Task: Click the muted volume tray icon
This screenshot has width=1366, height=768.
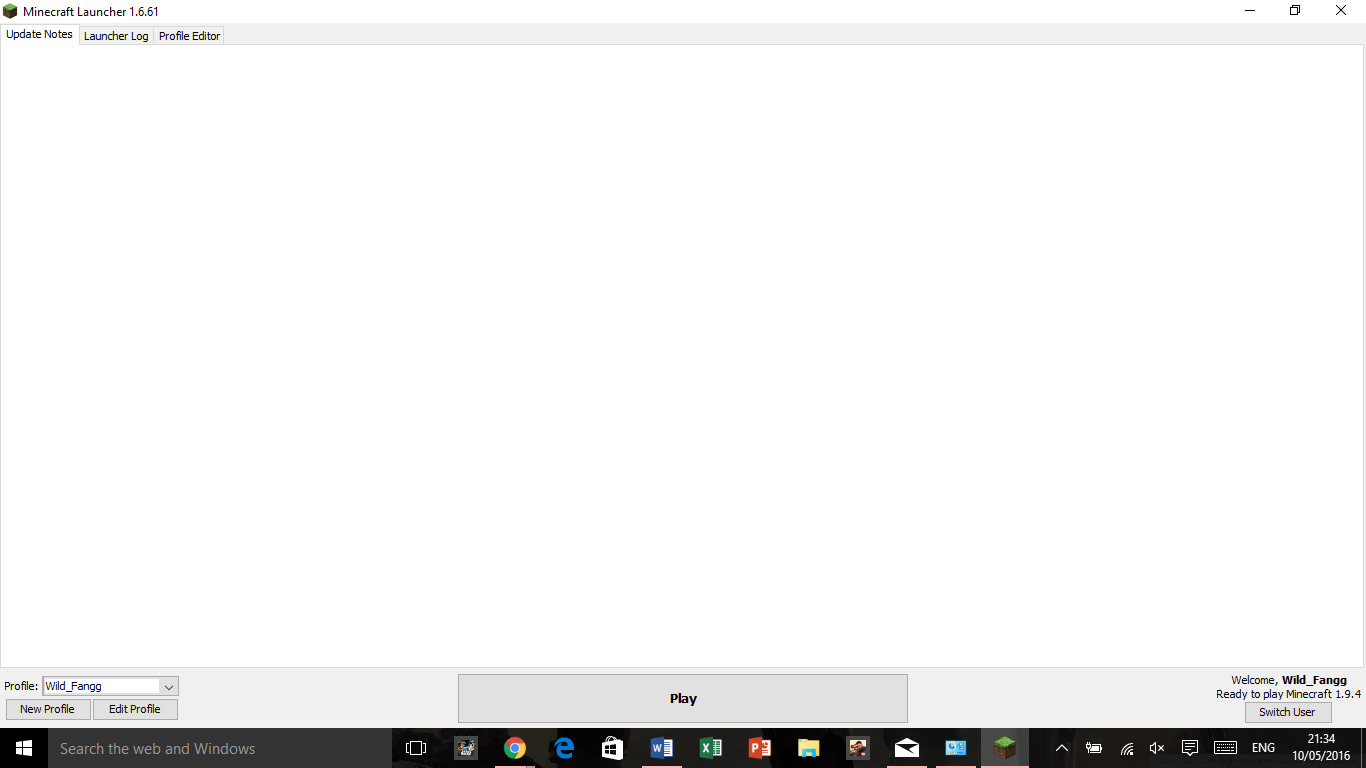Action: click(1157, 748)
